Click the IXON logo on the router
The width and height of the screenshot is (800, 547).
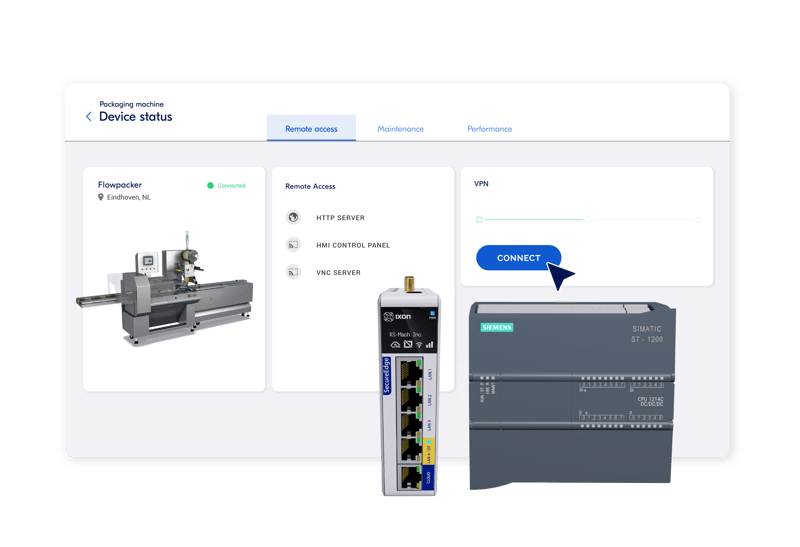pos(400,316)
